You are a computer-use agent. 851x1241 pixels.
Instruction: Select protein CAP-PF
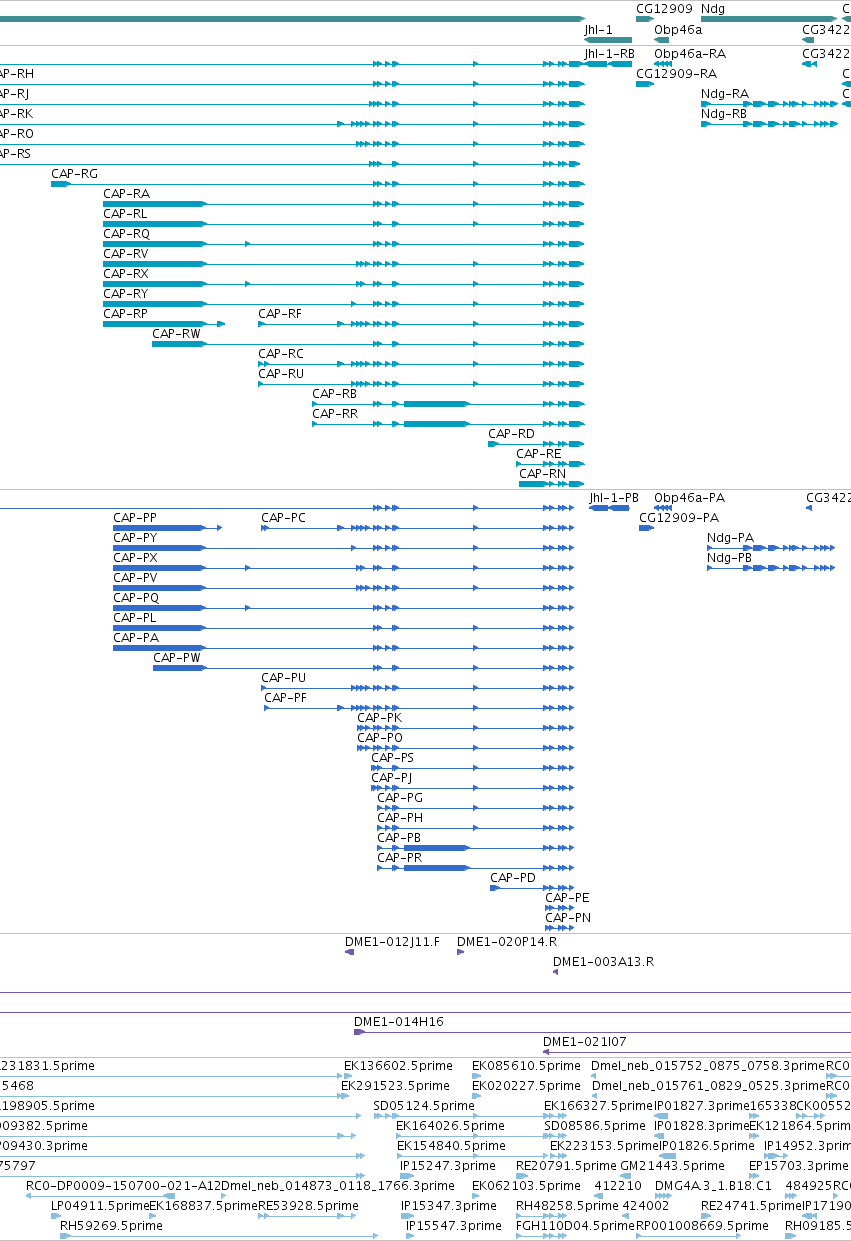pos(285,697)
